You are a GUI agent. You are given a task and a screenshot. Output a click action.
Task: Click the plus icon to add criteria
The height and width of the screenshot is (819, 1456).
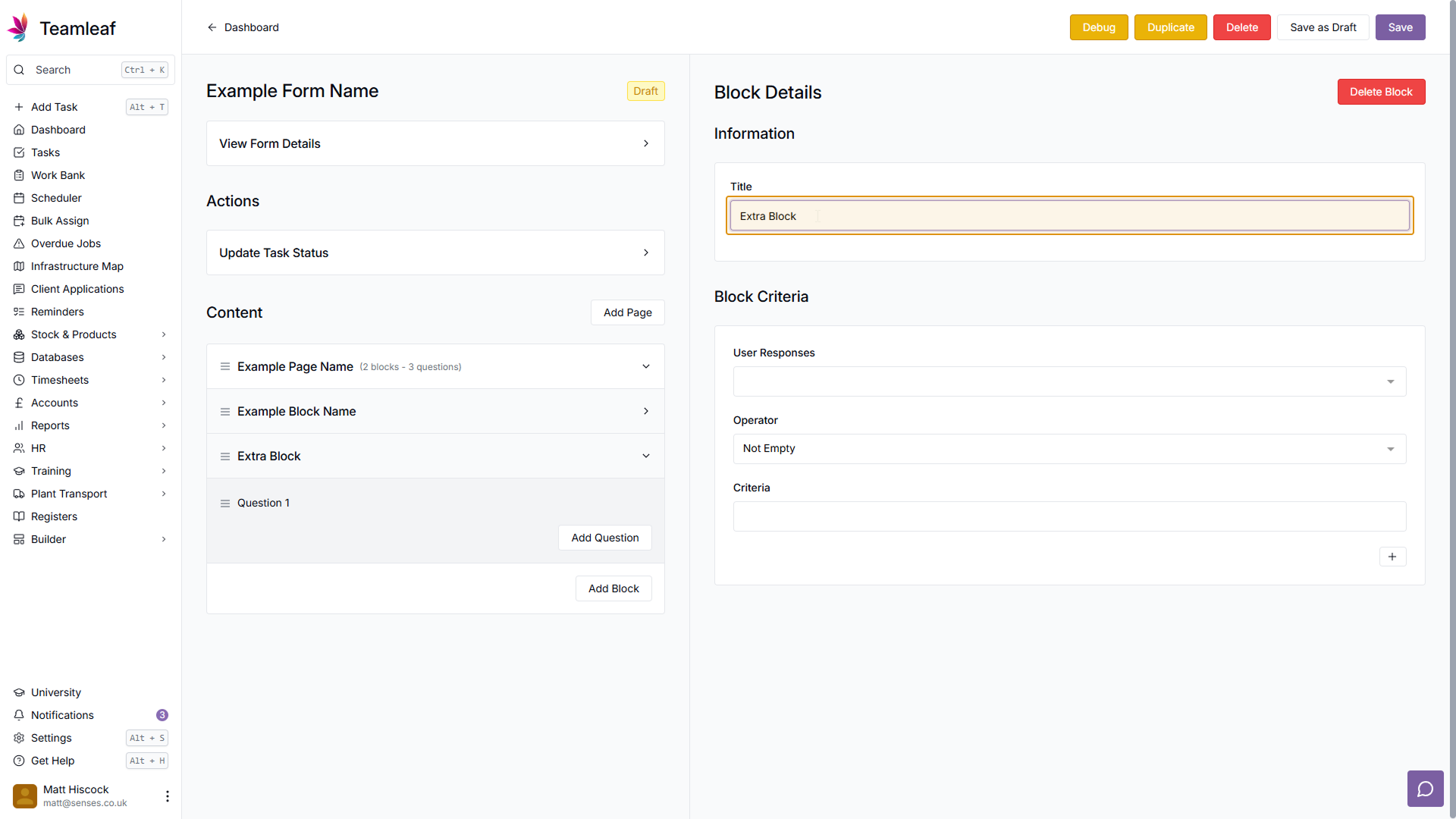1392,557
